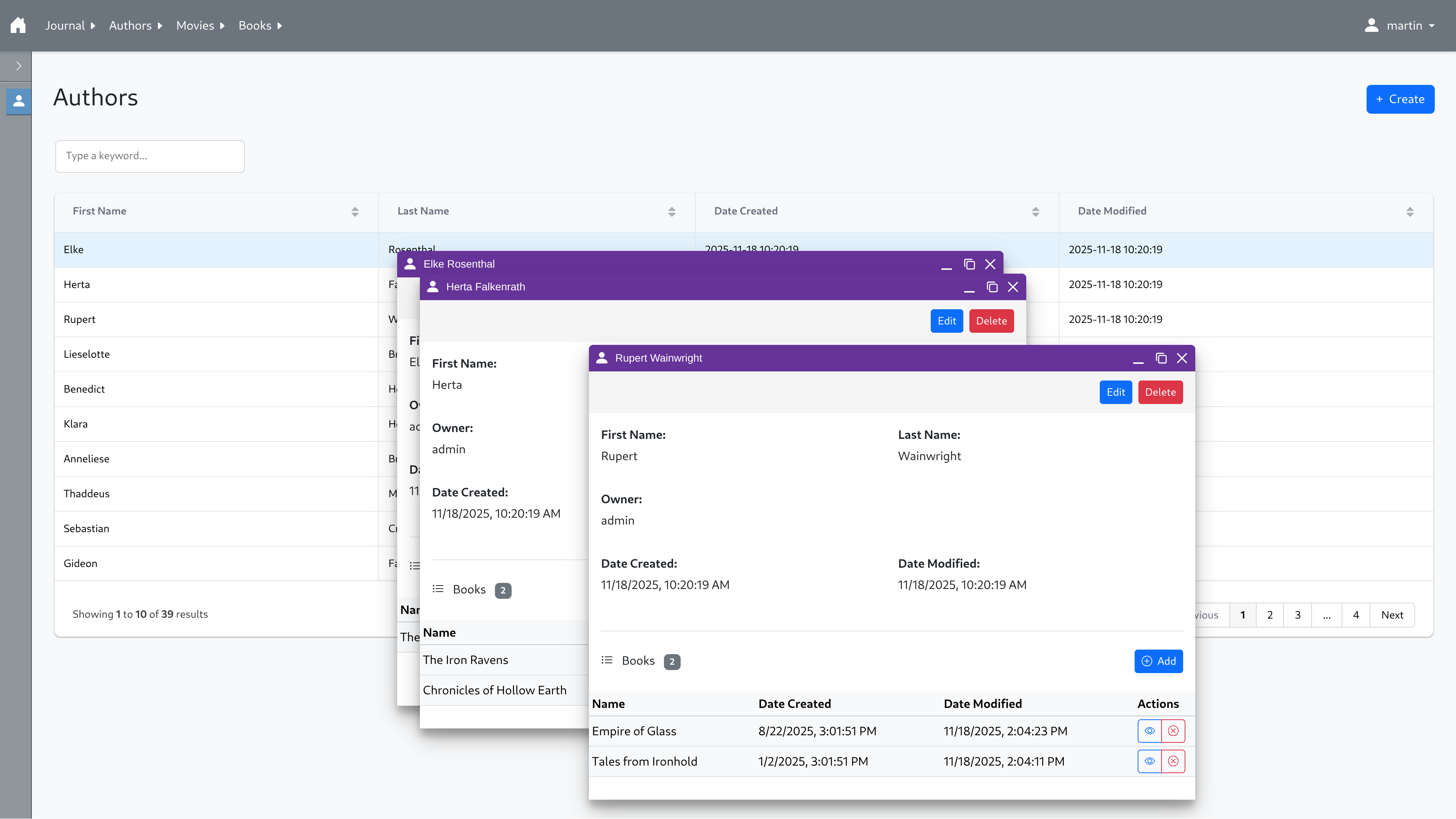Maximize the Rupert Wainwright window
Viewport: 1456px width, 819px height.
click(x=1161, y=359)
